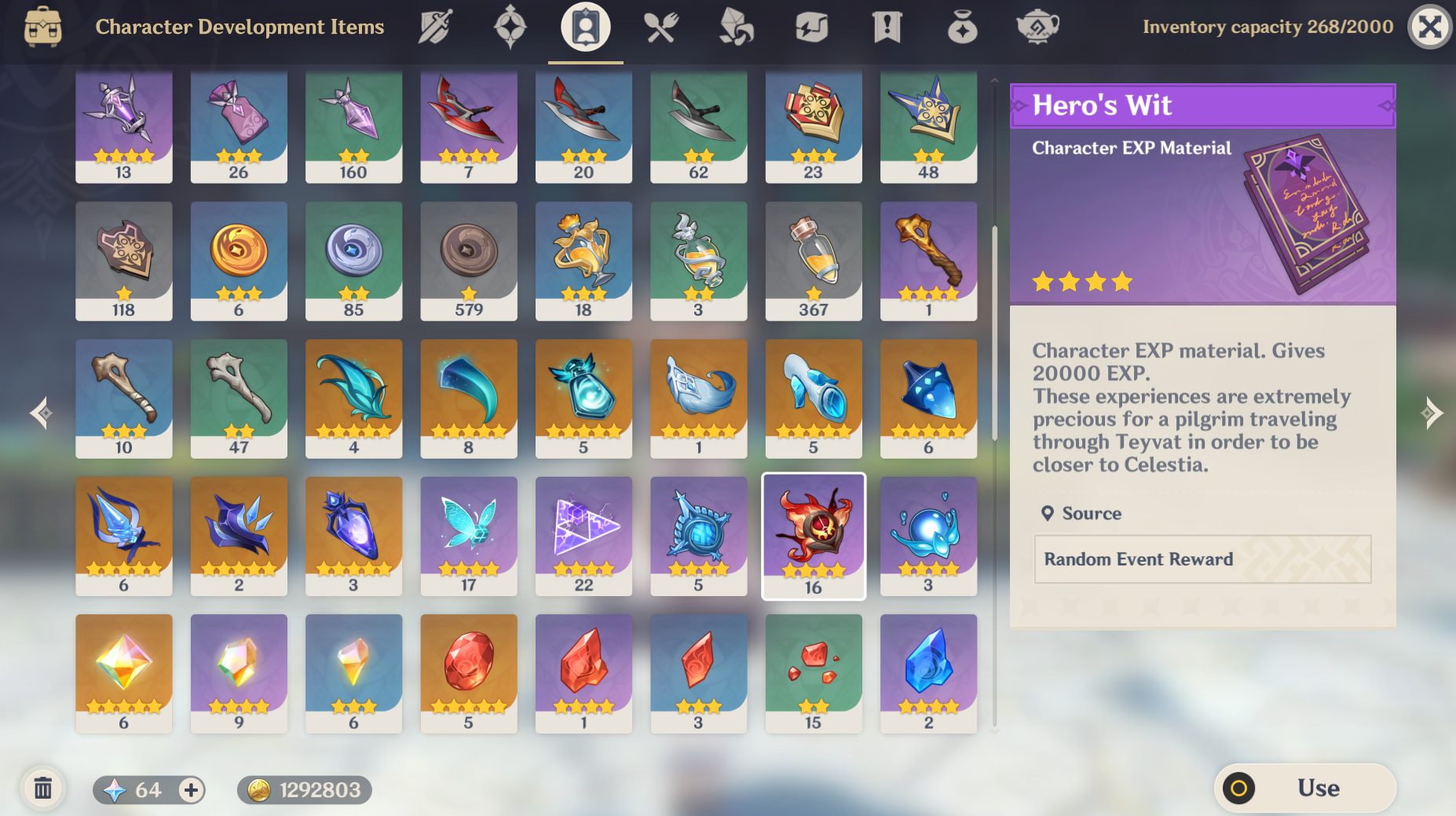Go to the next inventory category arrow
The width and height of the screenshot is (1456, 816).
[1432, 412]
